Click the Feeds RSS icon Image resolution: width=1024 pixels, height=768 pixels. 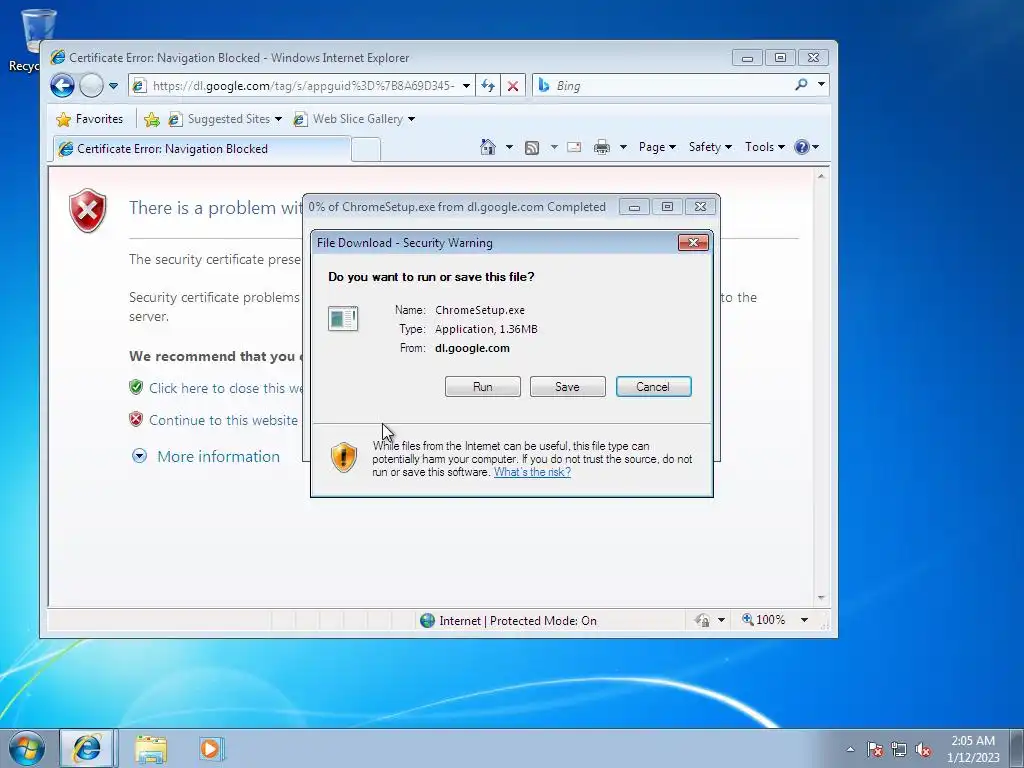pos(532,148)
